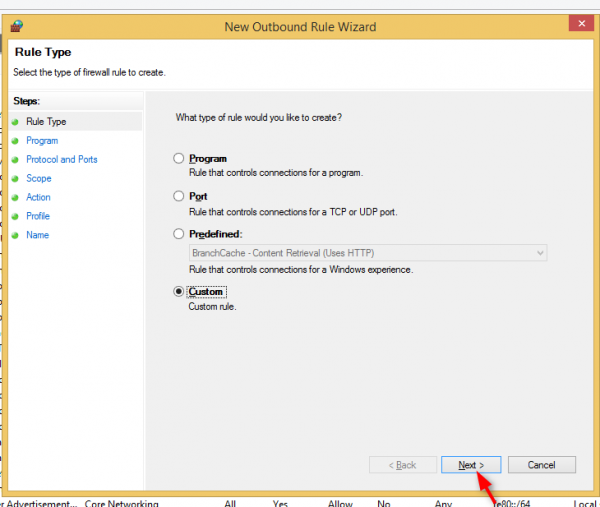Click the firewall wizard title bar icon
600x507 pixels.
(x=16, y=26)
